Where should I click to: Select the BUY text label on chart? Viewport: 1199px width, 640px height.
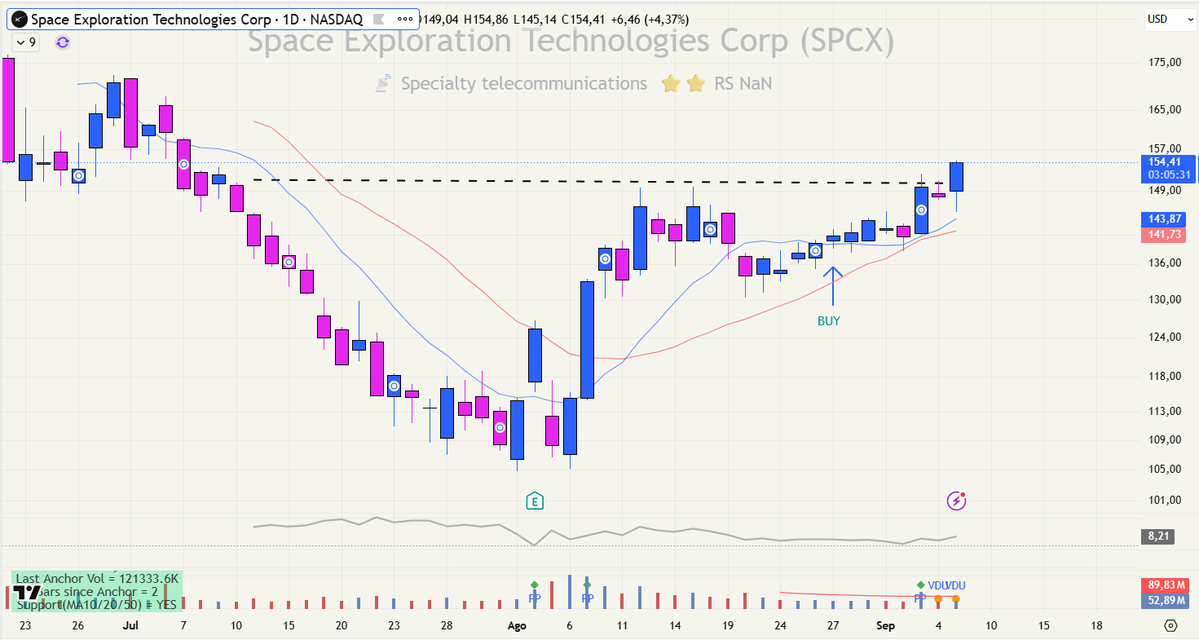point(829,321)
